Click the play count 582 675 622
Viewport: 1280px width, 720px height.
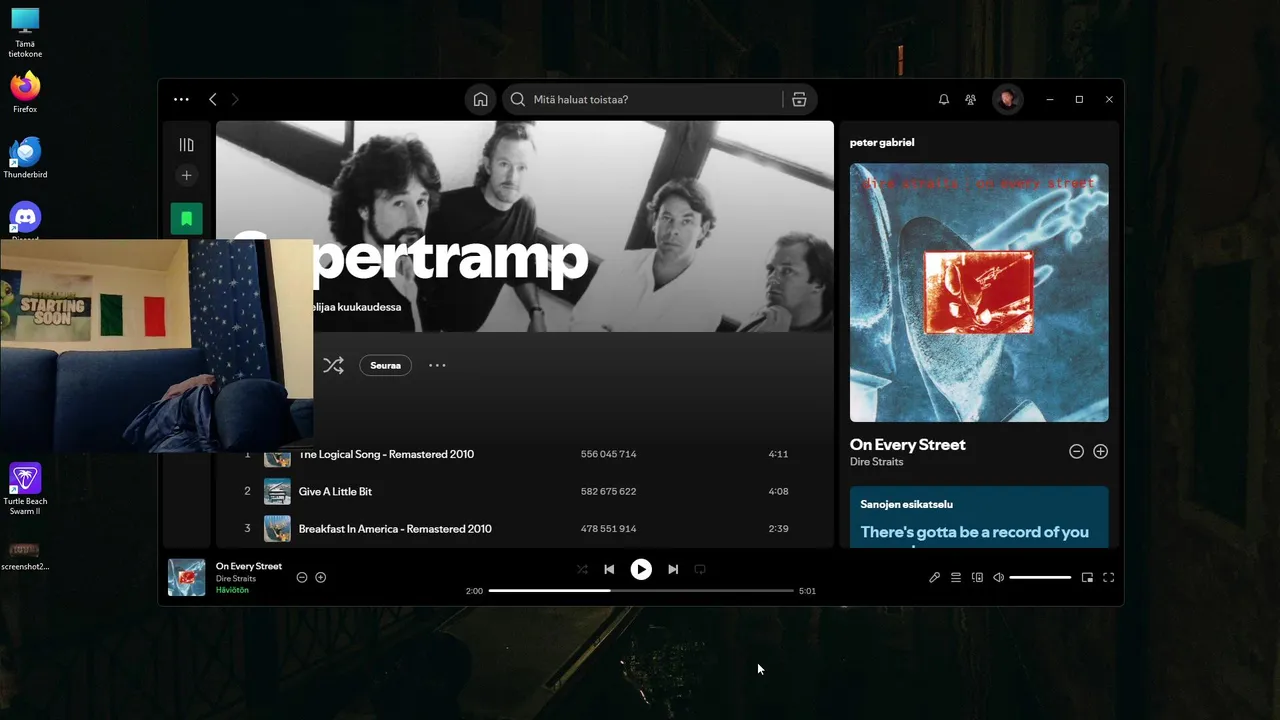click(x=608, y=491)
